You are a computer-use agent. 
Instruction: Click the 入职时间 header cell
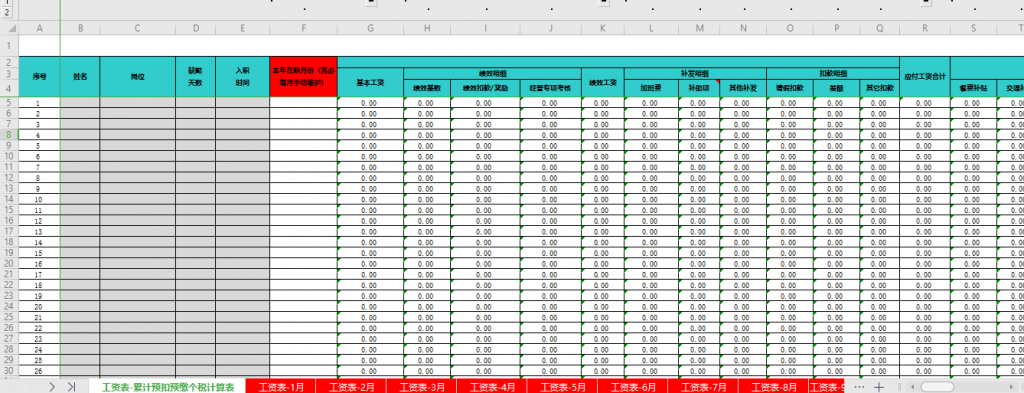(x=242, y=77)
